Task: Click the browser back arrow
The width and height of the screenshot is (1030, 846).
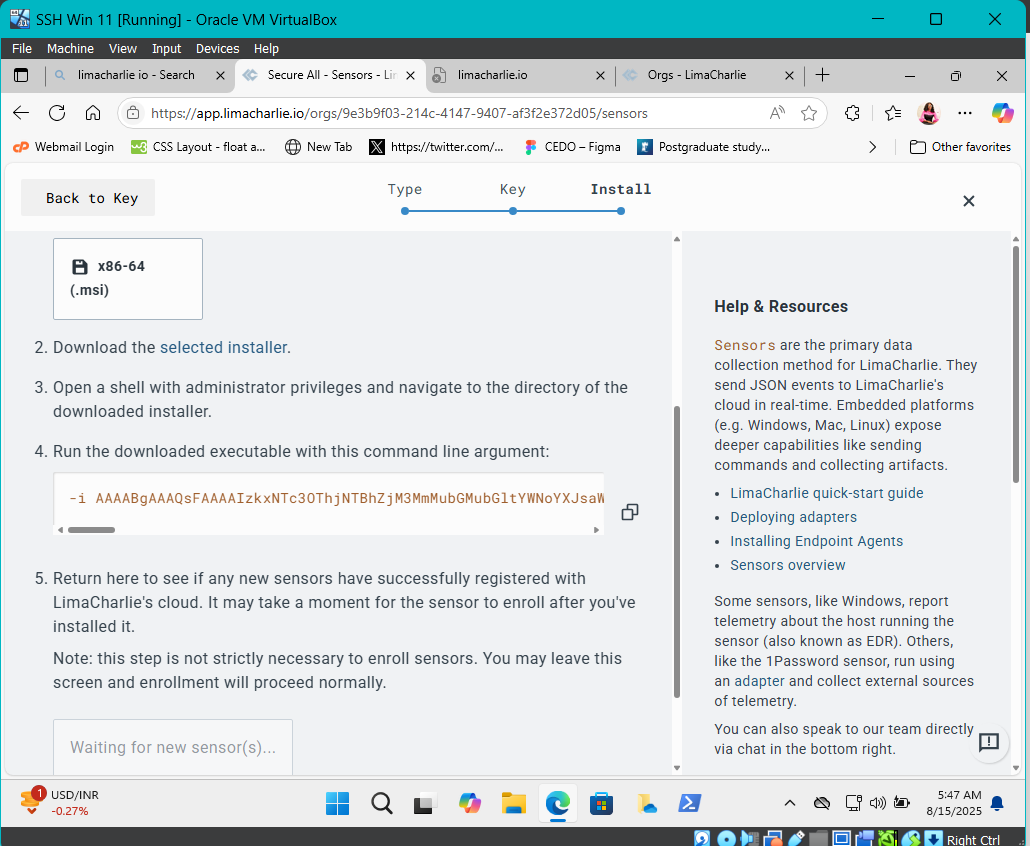Action: [x=21, y=113]
